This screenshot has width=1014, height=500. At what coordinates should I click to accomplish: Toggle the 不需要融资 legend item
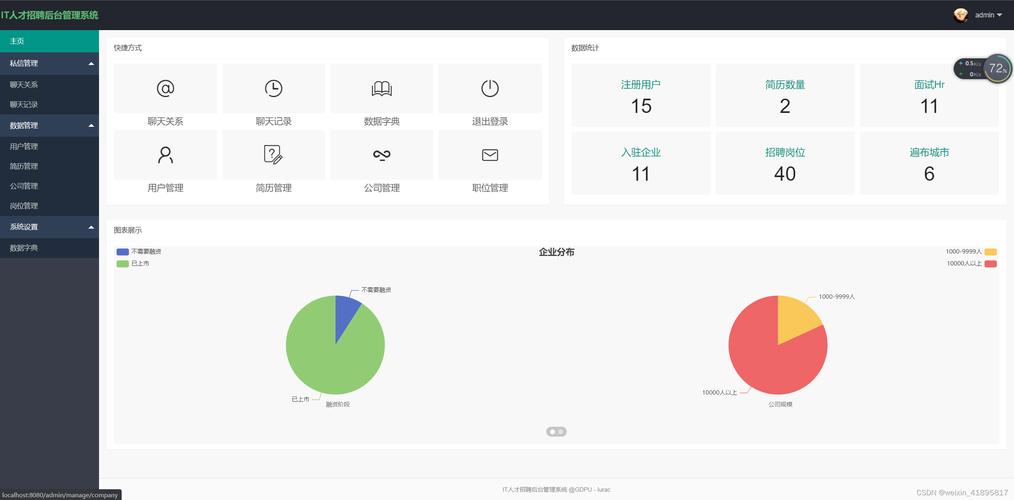coord(139,252)
